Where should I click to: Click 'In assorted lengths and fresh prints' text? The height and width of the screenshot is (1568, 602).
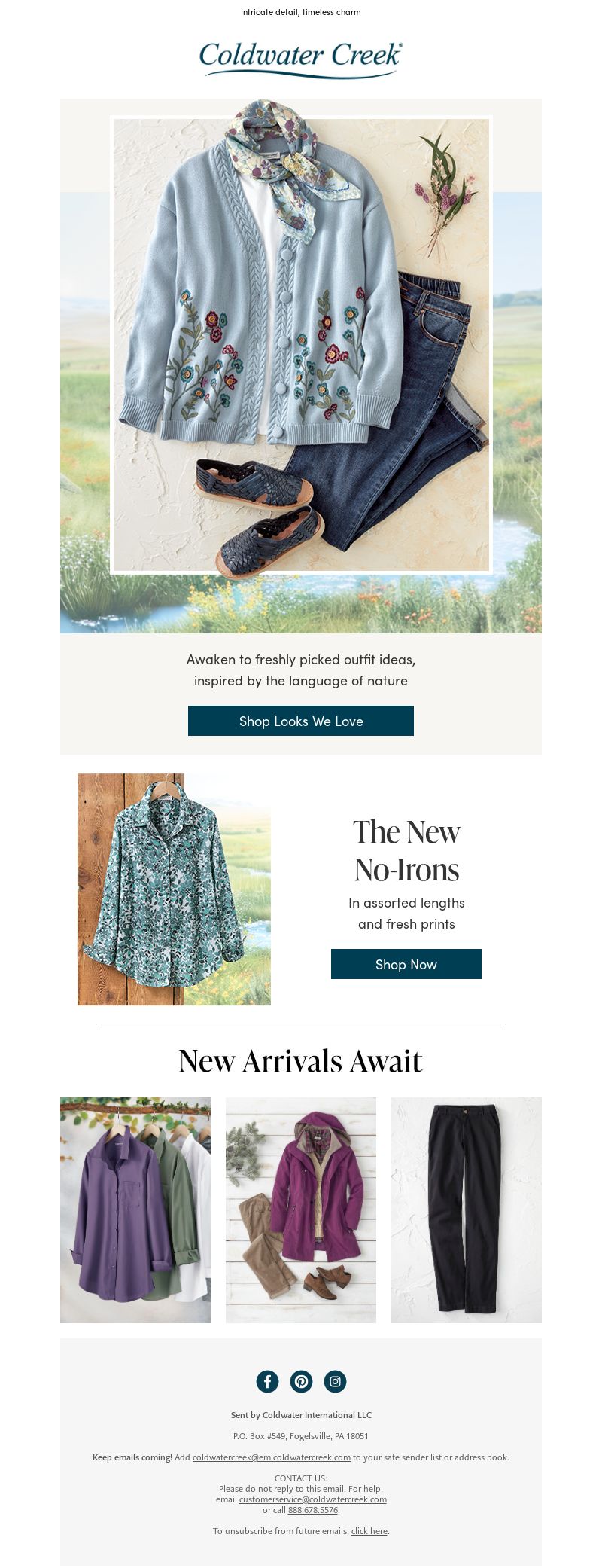(406, 914)
